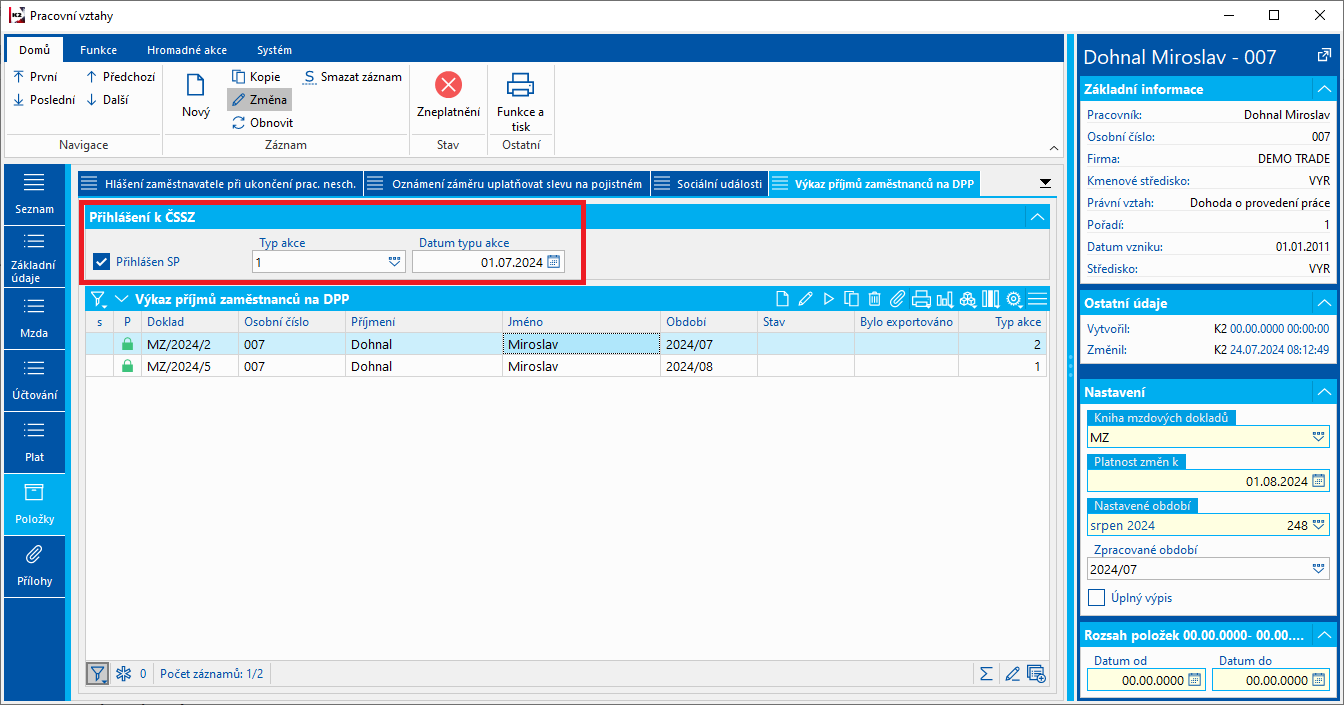
Task: Click gear settings icon in grid toolbar
Action: tap(1014, 299)
